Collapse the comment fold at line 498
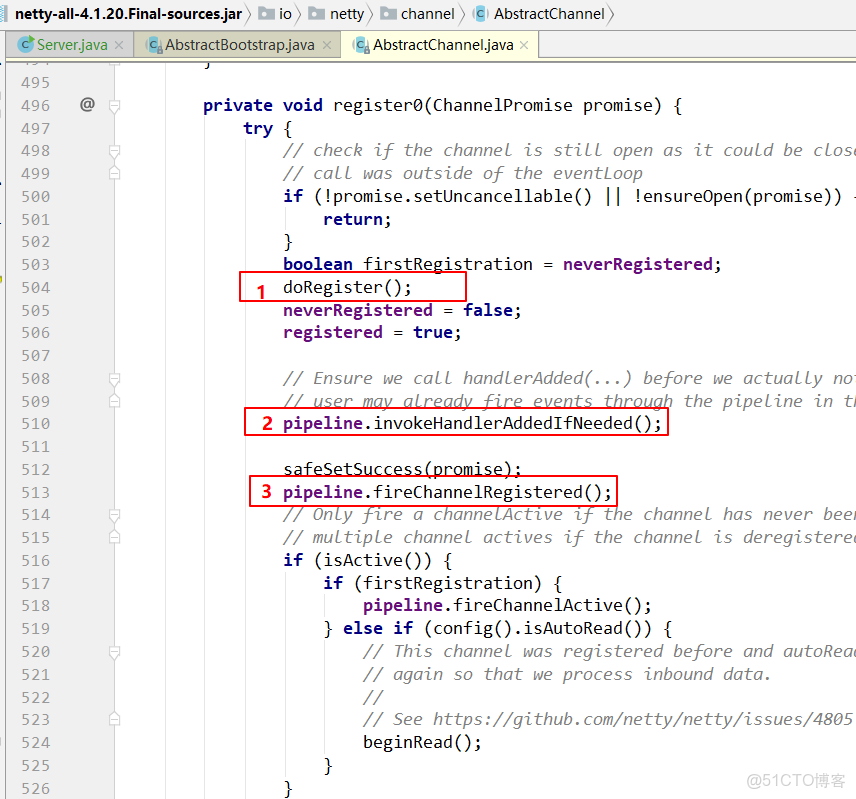This screenshot has width=856, height=799. (x=114, y=151)
